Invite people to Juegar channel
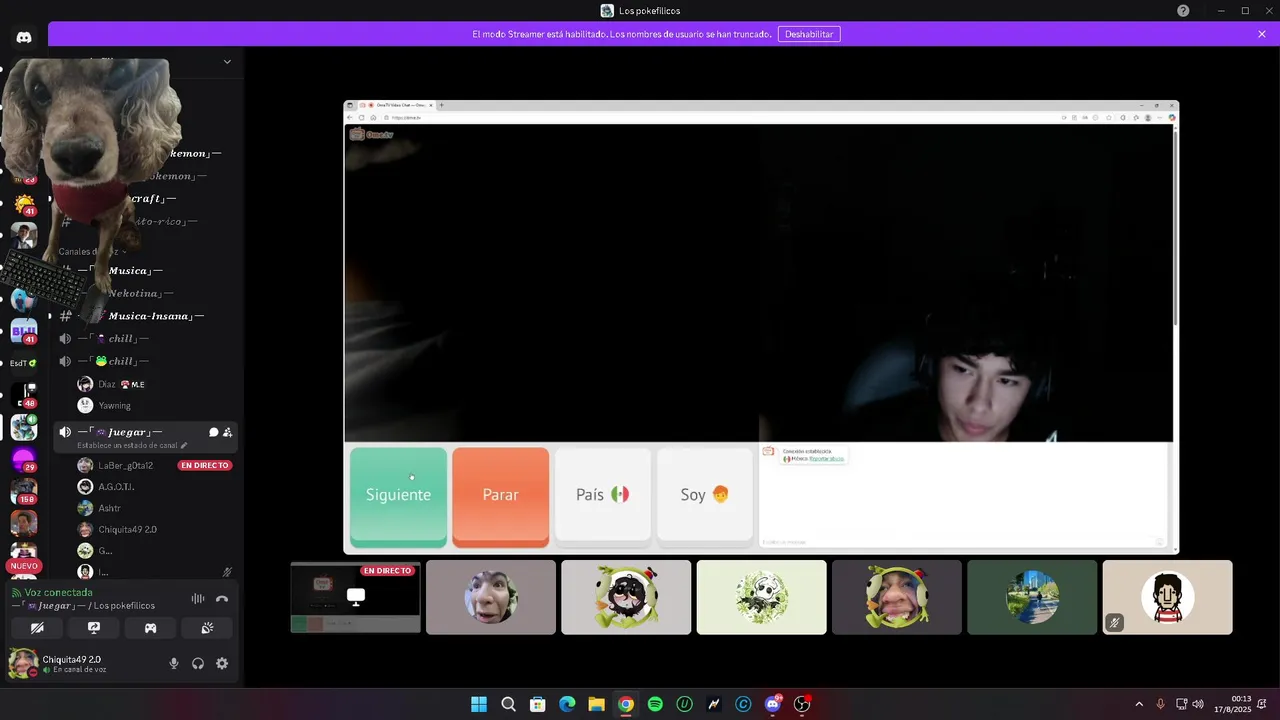The height and width of the screenshot is (720, 1280). click(x=228, y=432)
